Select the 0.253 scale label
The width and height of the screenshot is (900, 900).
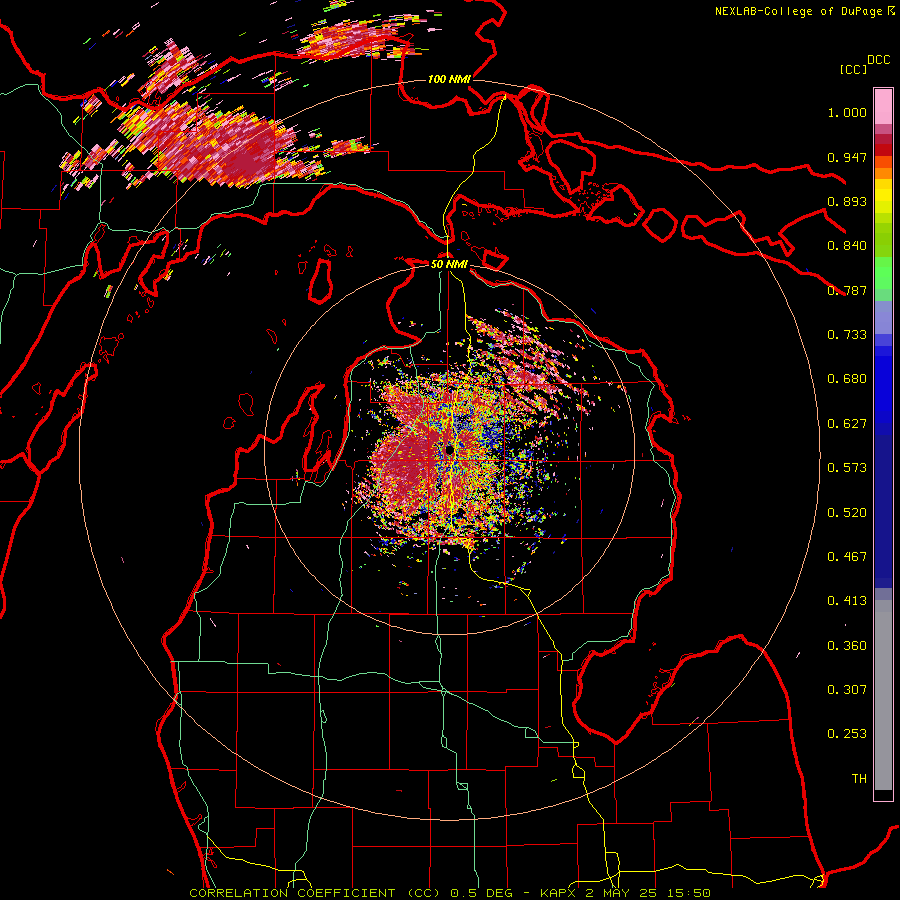[847, 734]
